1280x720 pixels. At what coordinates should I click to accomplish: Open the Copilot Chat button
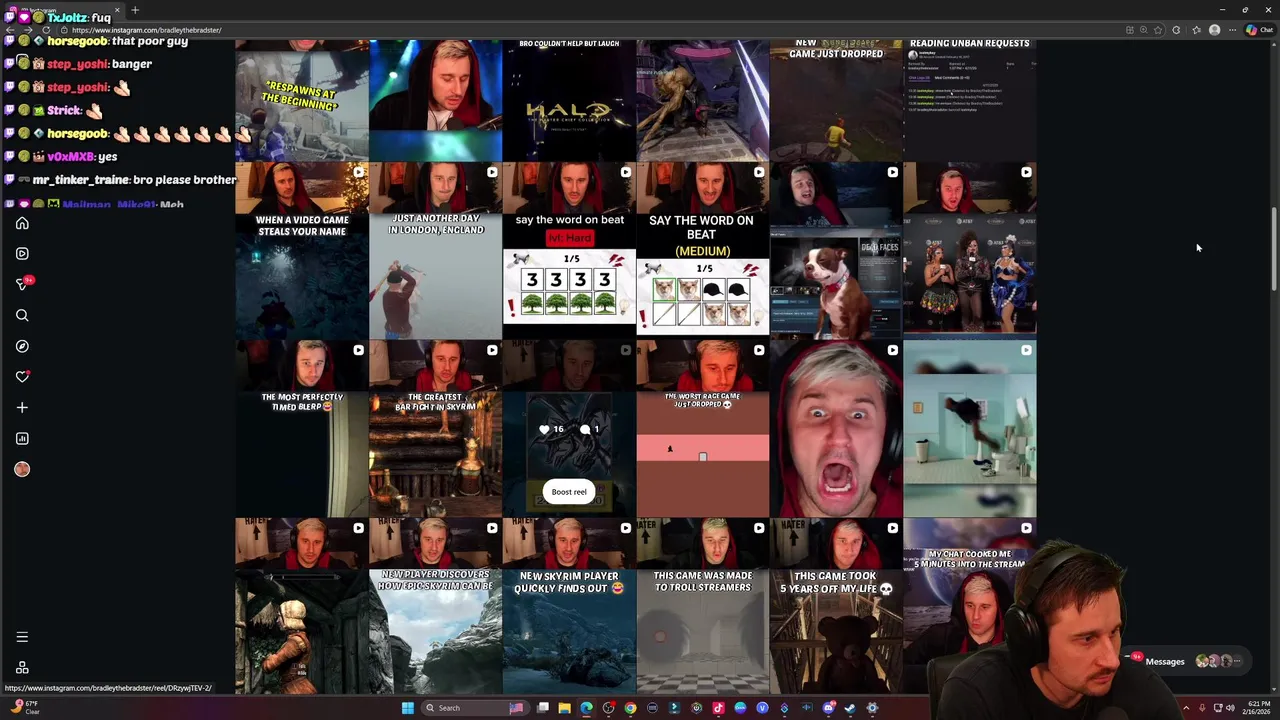pyautogui.click(x=1259, y=30)
